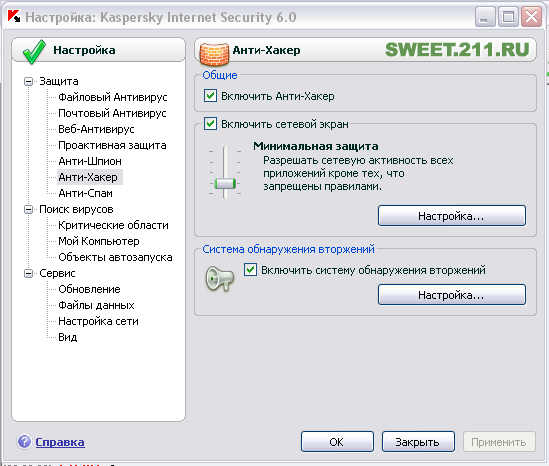Click the question mark help icon
This screenshot has height=466, width=549.
[24, 441]
